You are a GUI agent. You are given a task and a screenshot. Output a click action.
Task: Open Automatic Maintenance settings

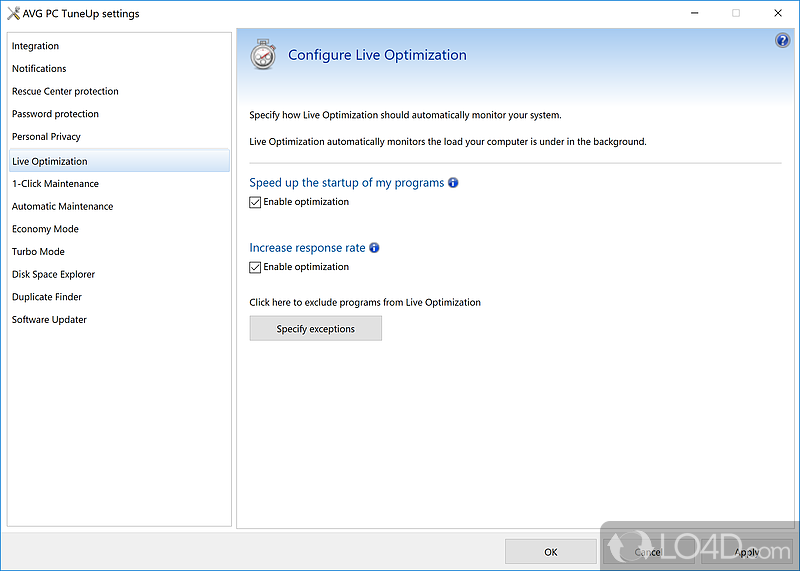coord(62,207)
